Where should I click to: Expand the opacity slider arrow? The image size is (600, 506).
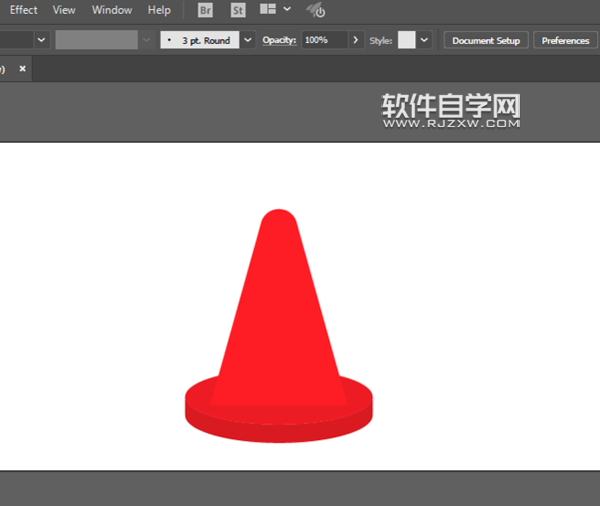[x=355, y=40]
